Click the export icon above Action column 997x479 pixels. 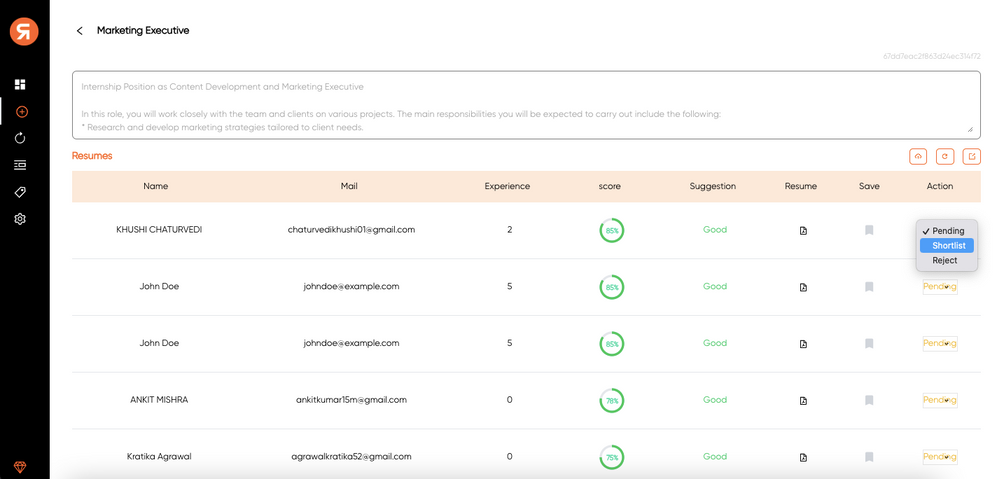click(x=971, y=156)
